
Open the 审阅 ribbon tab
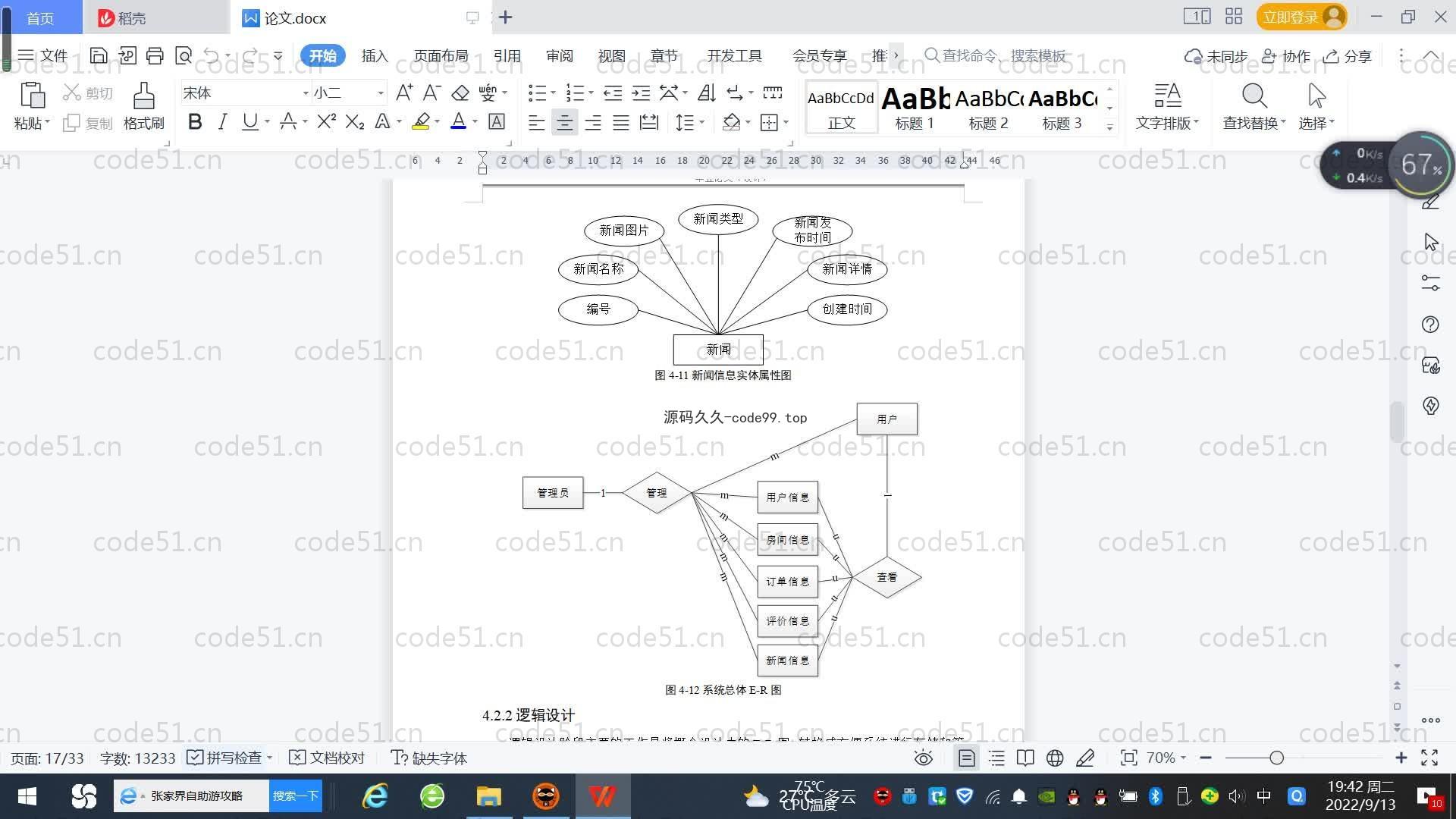click(560, 55)
